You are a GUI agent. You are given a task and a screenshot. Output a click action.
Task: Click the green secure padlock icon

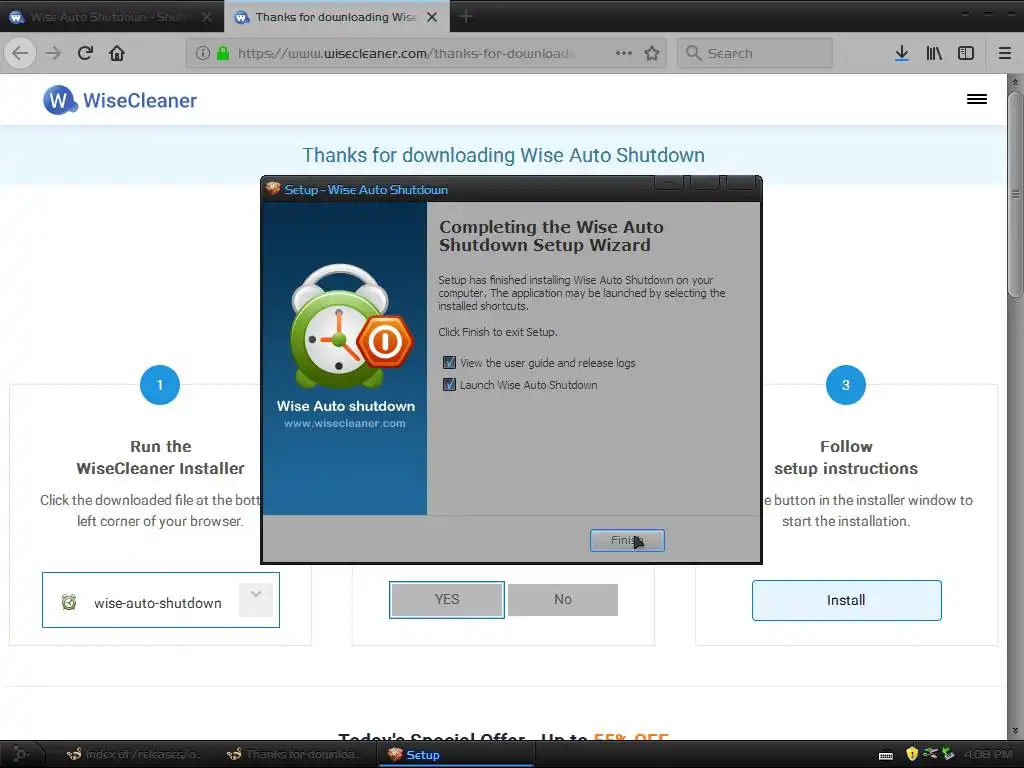coord(223,53)
